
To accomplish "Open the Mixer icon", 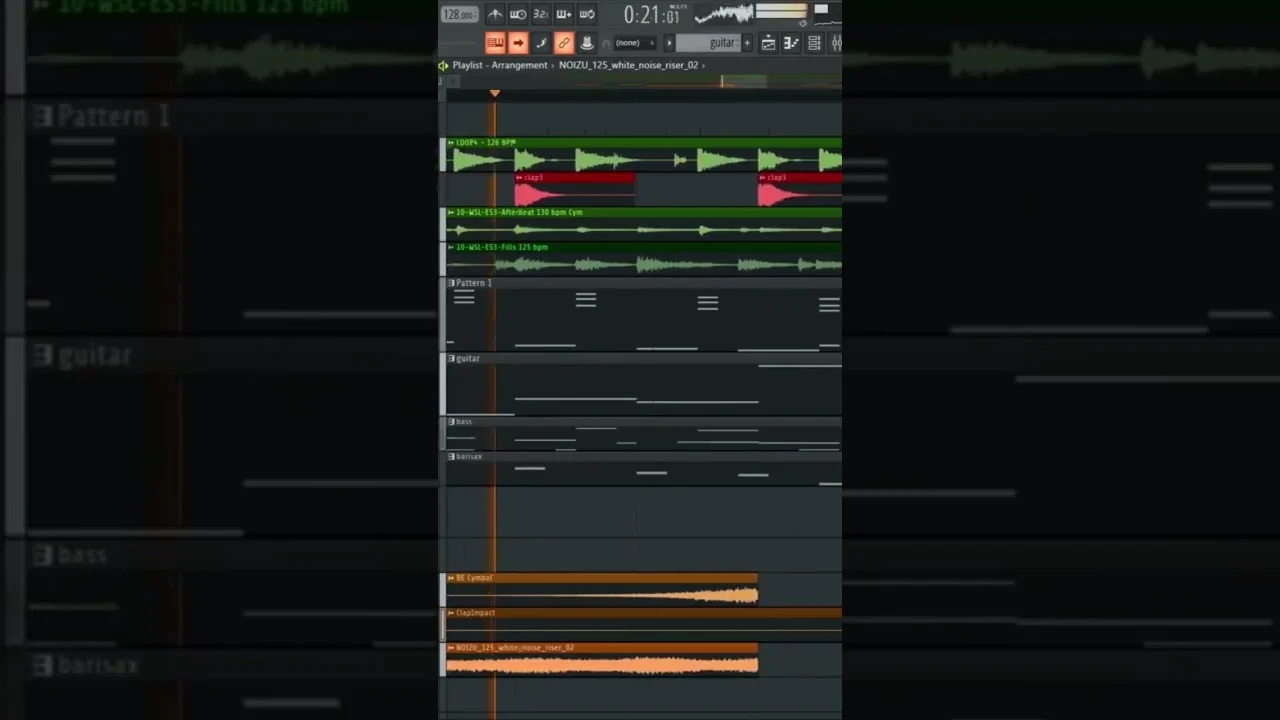I will 835,43.
